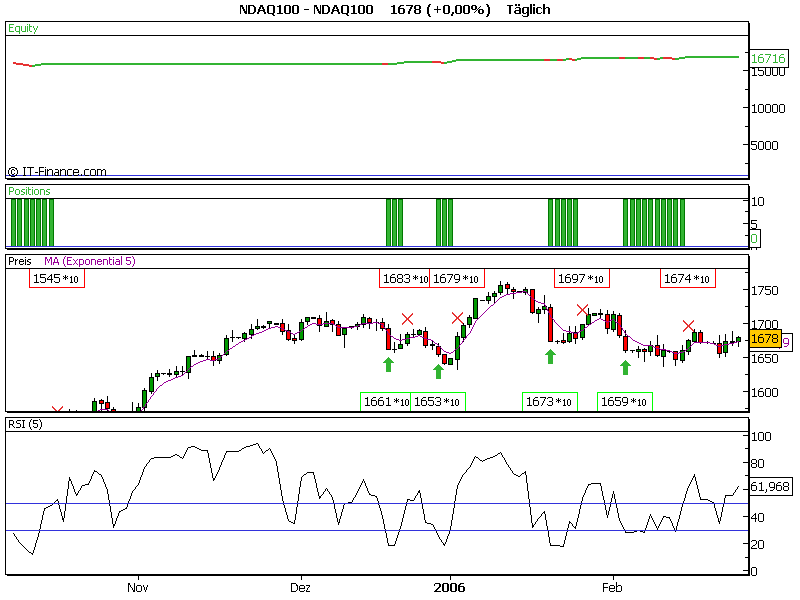Select the 1659*10 buy label

coord(625,402)
